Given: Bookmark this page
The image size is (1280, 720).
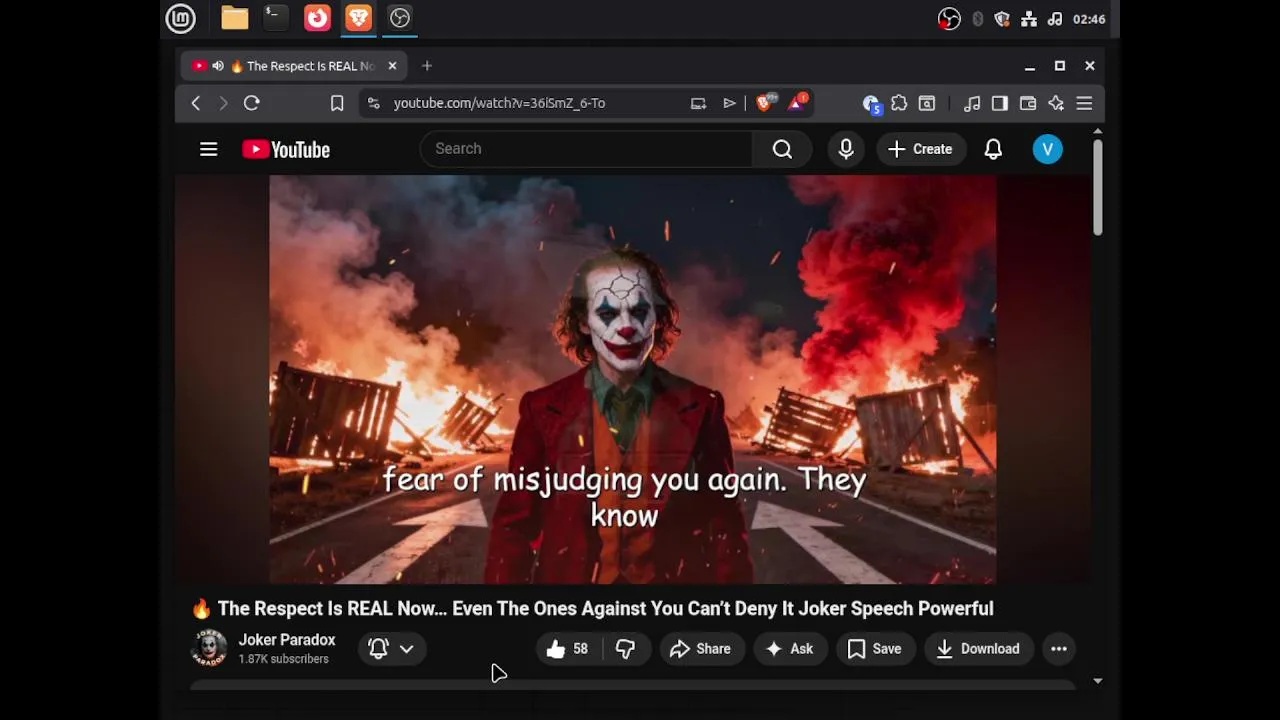Looking at the screenshot, I should (337, 103).
